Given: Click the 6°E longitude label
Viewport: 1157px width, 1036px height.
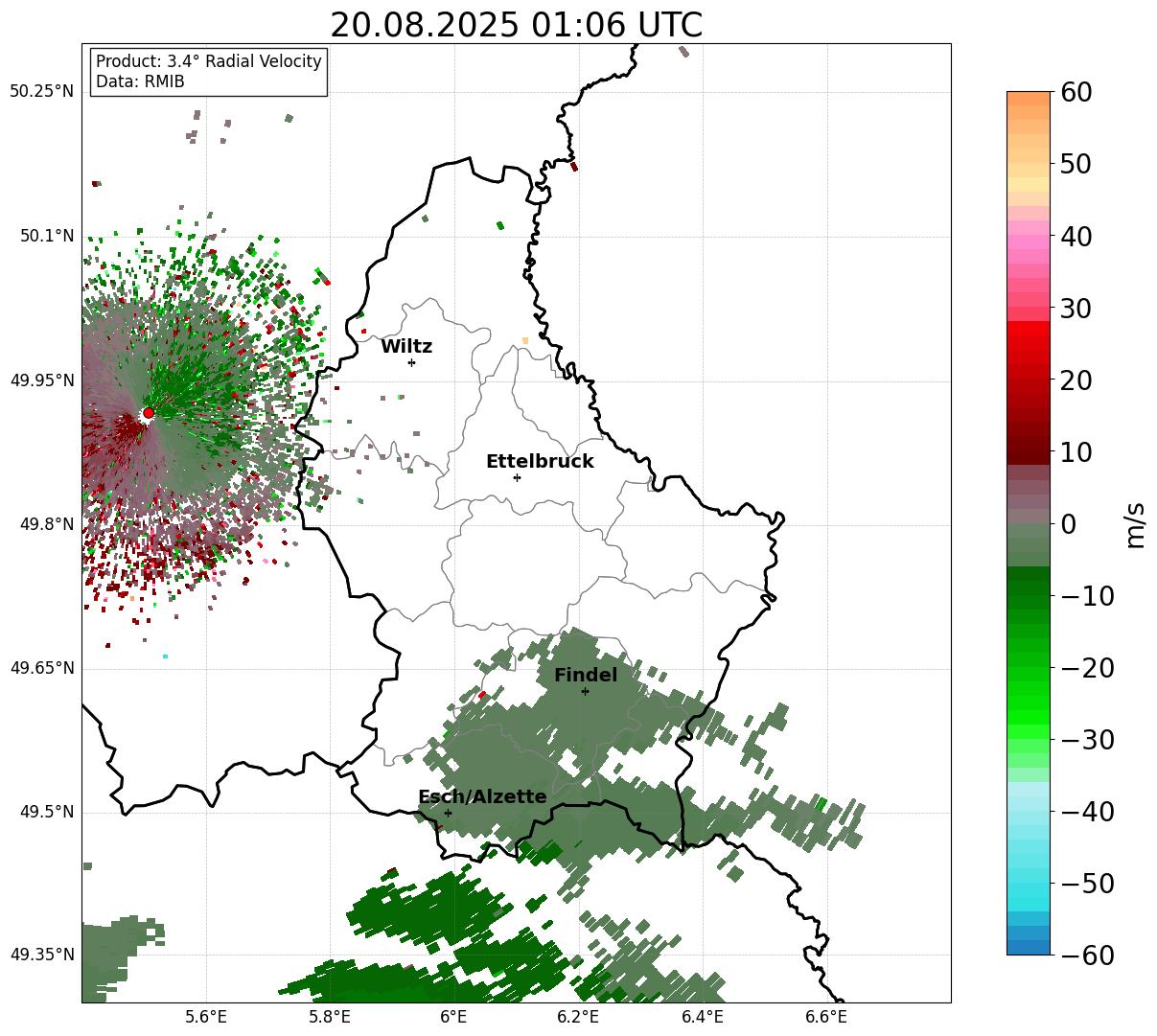Looking at the screenshot, I should (453, 1017).
